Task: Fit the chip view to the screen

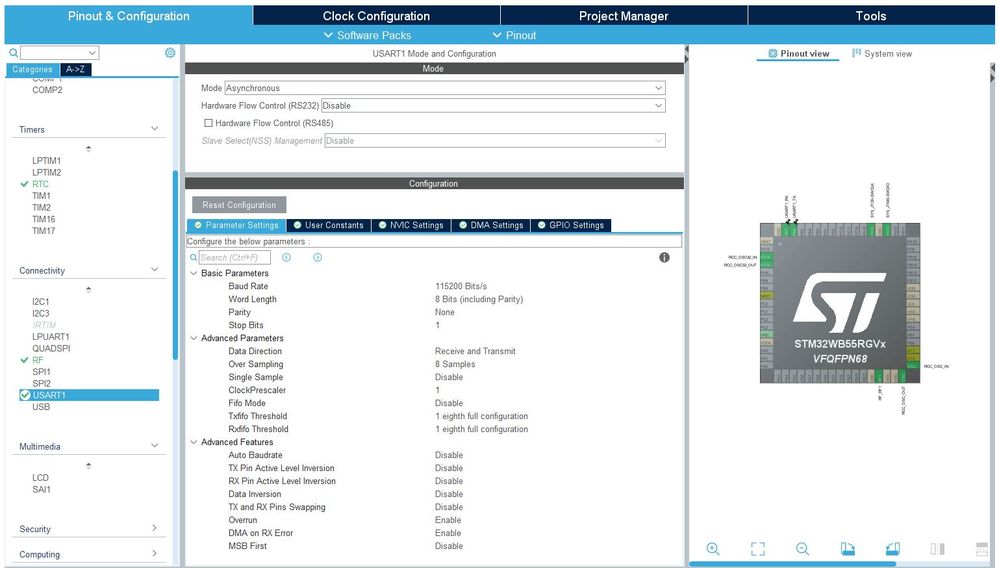Action: (758, 548)
